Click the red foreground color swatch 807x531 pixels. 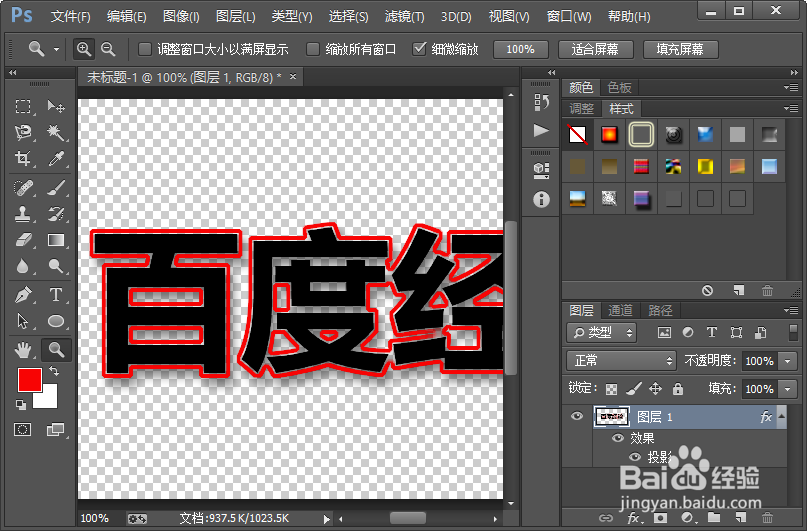pos(29,379)
